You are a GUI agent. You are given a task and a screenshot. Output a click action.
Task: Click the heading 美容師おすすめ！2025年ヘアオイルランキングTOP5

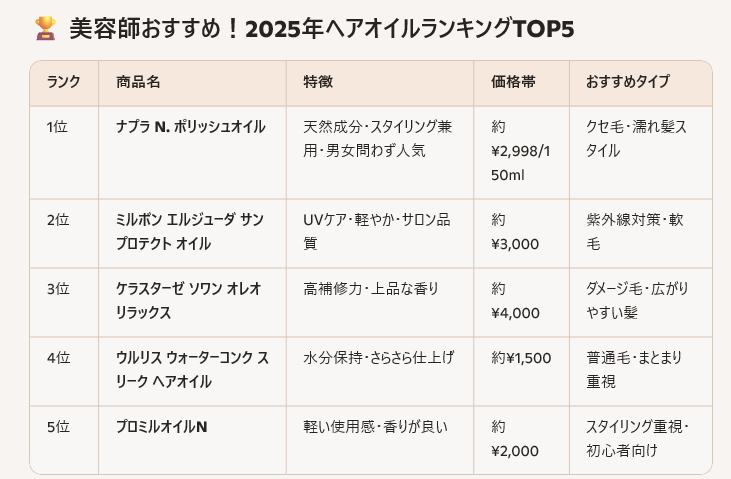click(321, 28)
